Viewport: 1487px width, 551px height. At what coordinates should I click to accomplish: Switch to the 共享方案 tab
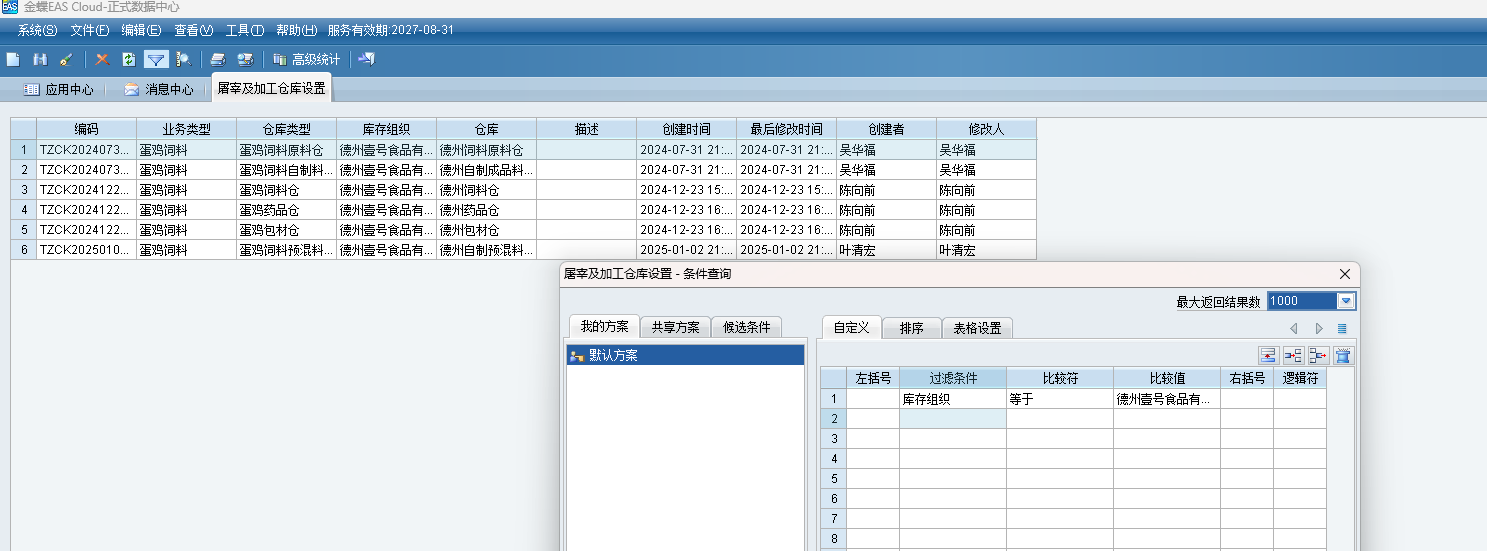pos(675,327)
